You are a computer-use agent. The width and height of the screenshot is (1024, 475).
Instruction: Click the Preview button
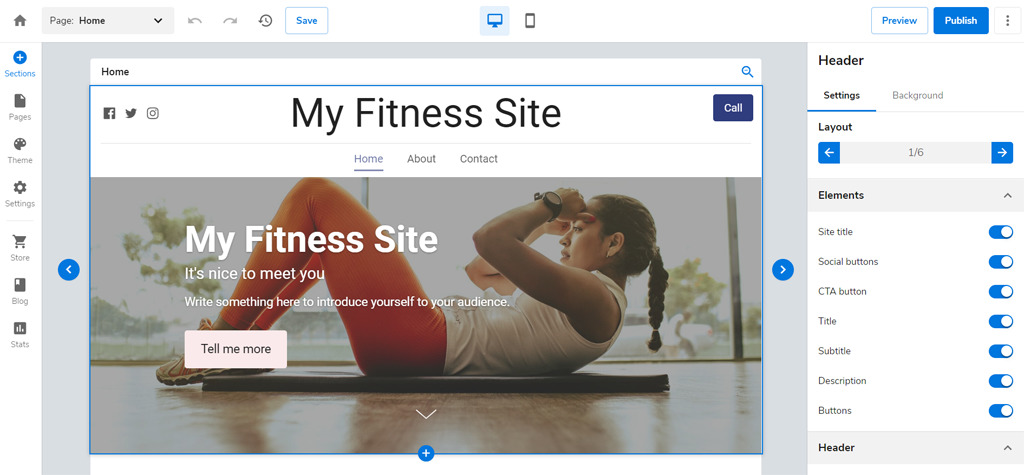coord(899,20)
